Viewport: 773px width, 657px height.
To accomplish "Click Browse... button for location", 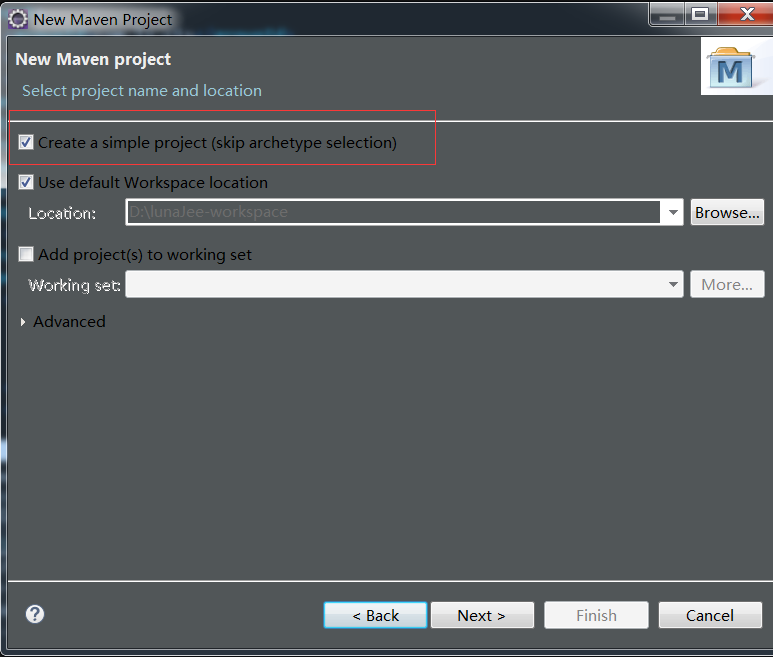I will 727,212.
